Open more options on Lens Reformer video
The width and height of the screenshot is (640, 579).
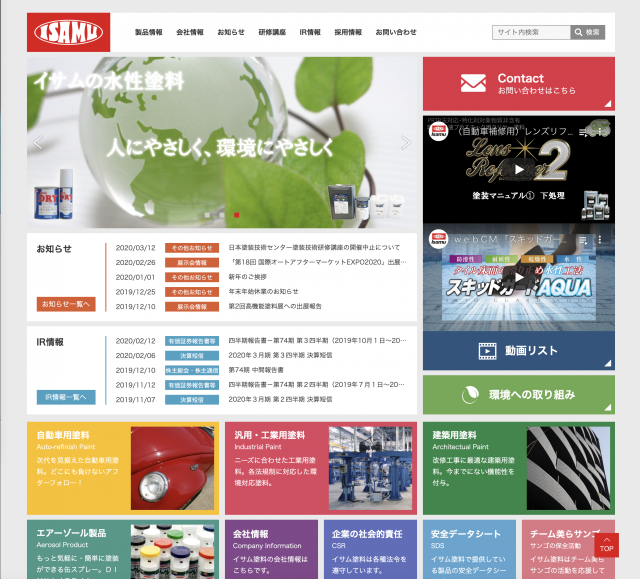[600, 131]
